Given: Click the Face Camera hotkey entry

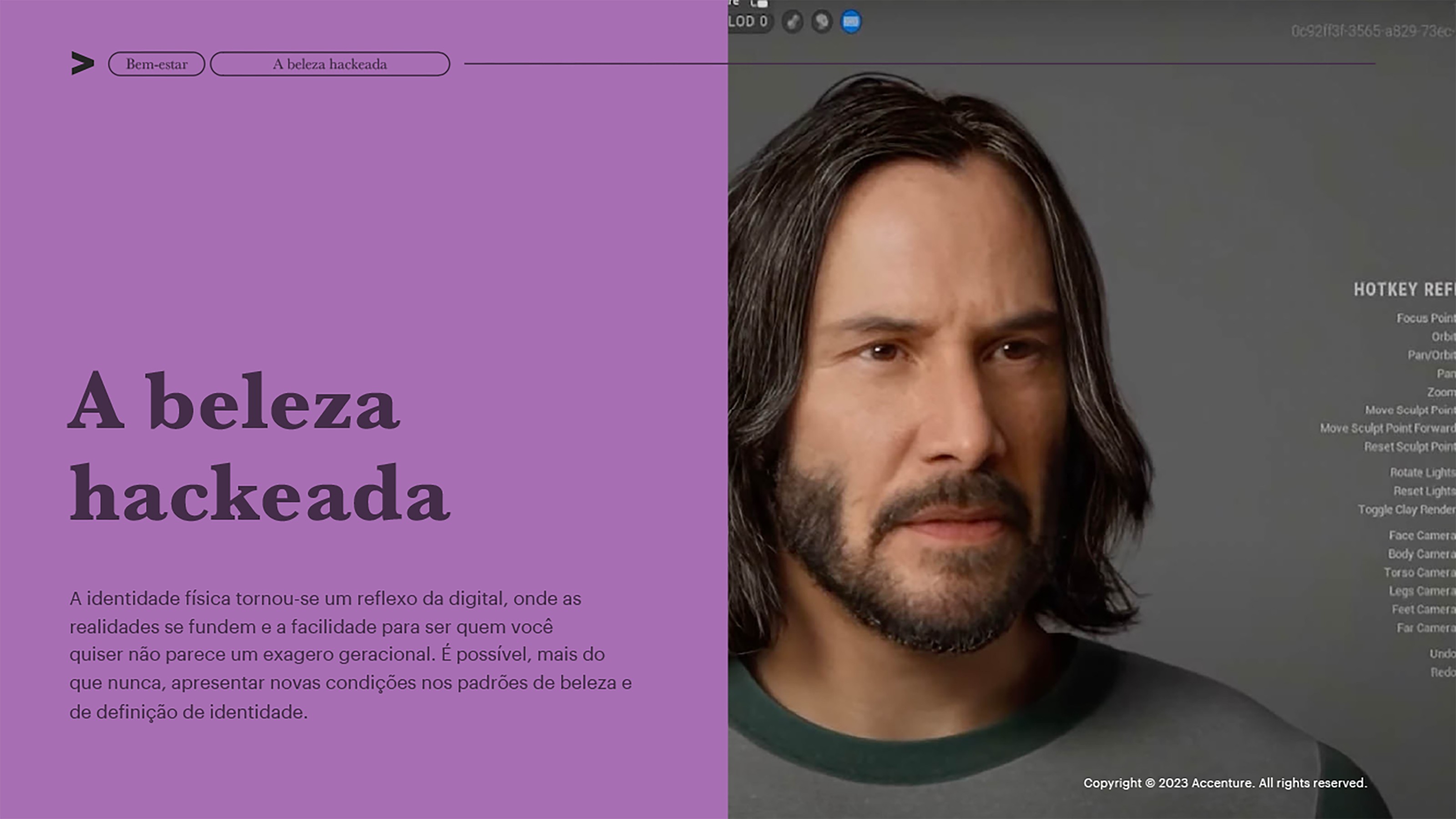Looking at the screenshot, I should pyautogui.click(x=1421, y=535).
